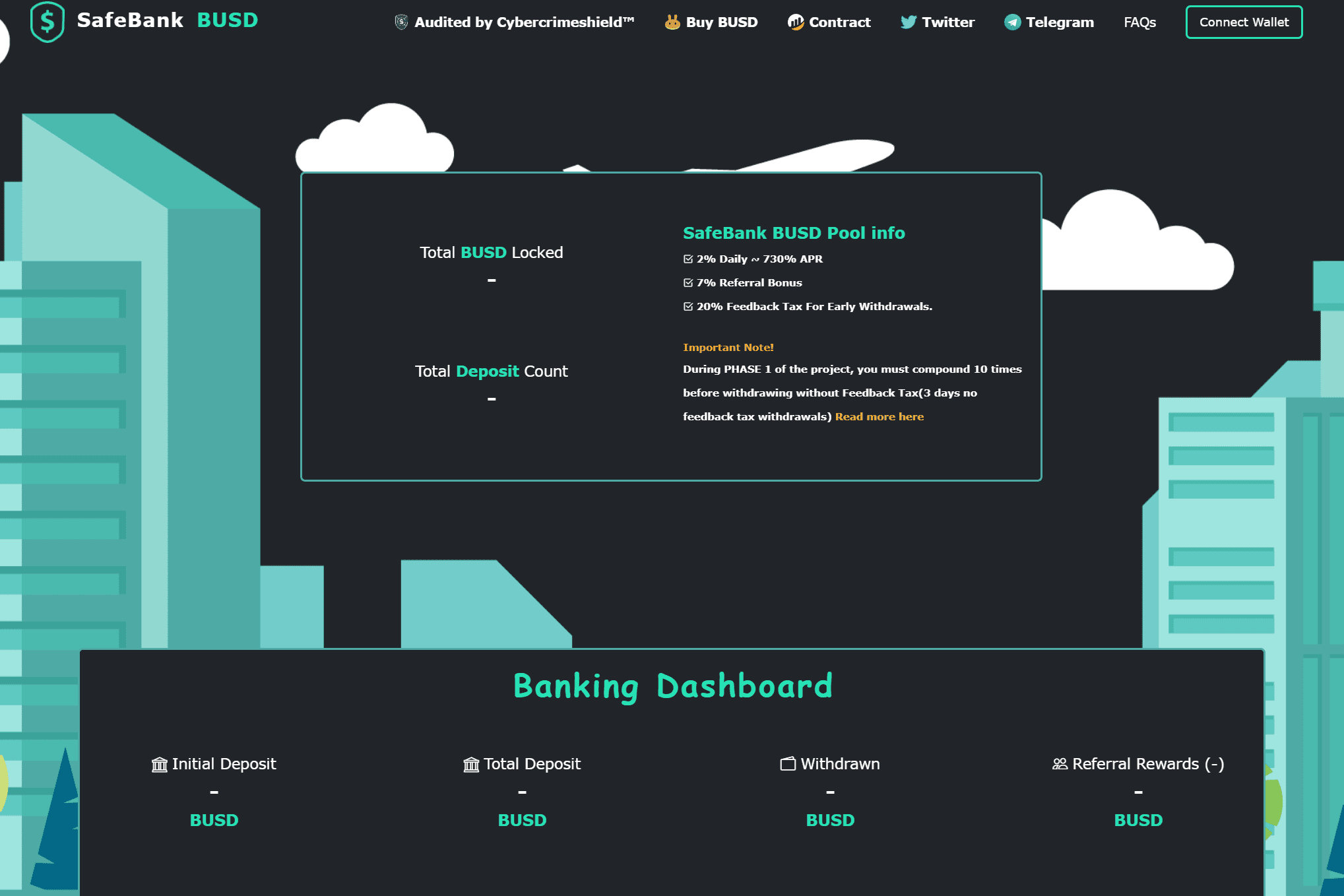Click BUSD unit under Initial Deposit
1344x896 pixels.
[x=214, y=820]
